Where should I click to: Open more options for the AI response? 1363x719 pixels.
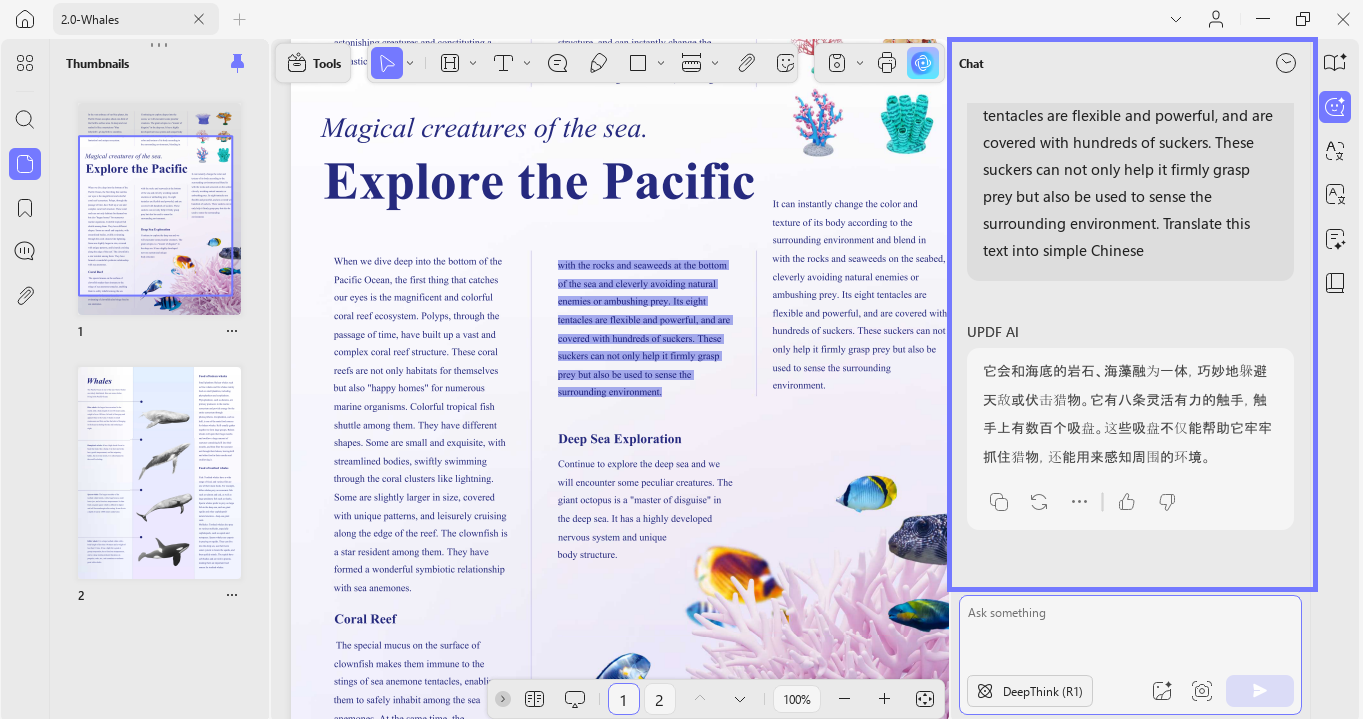pyautogui.click(x=1079, y=502)
